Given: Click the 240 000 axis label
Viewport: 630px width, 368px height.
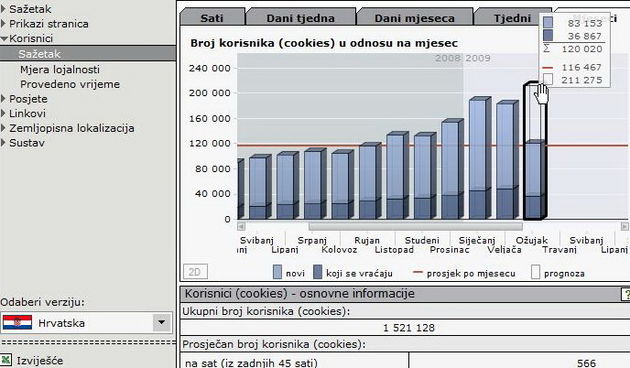Looking at the screenshot, I should 210,68.
